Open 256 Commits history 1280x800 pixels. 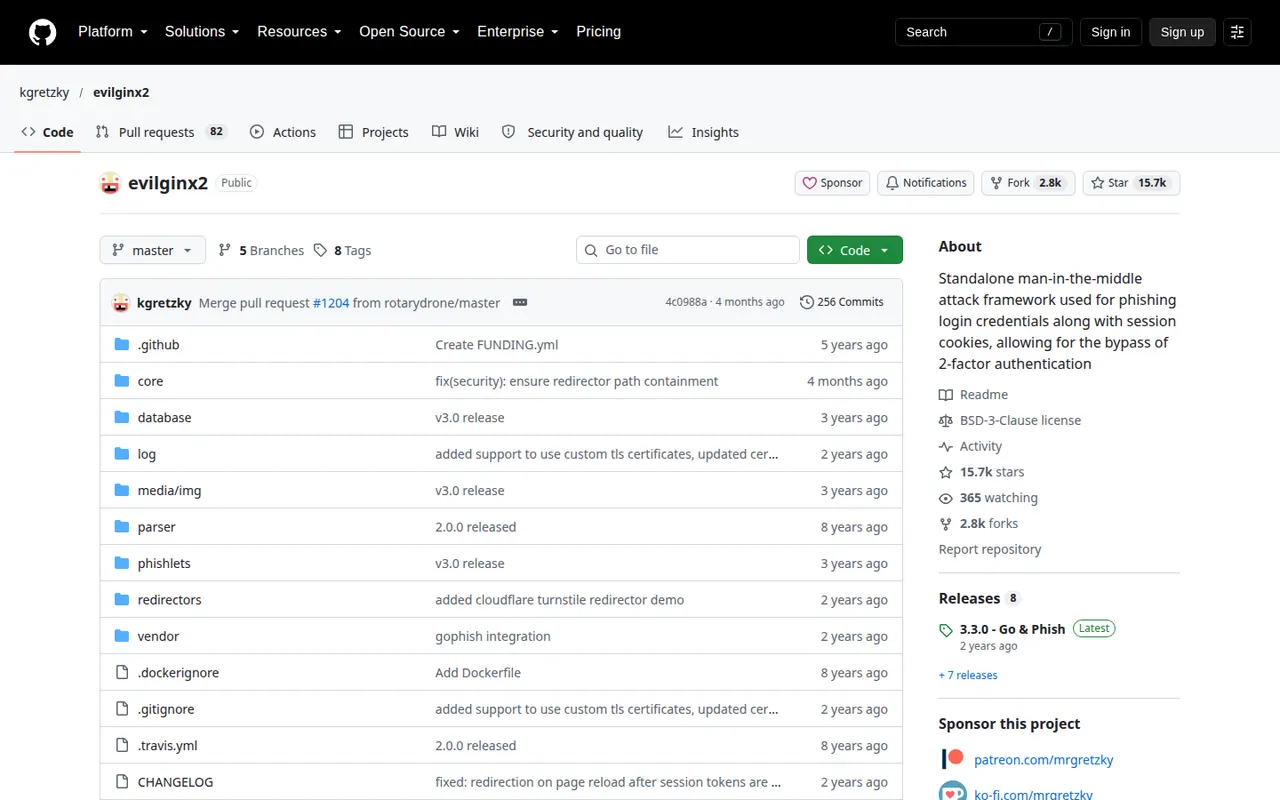(x=842, y=302)
